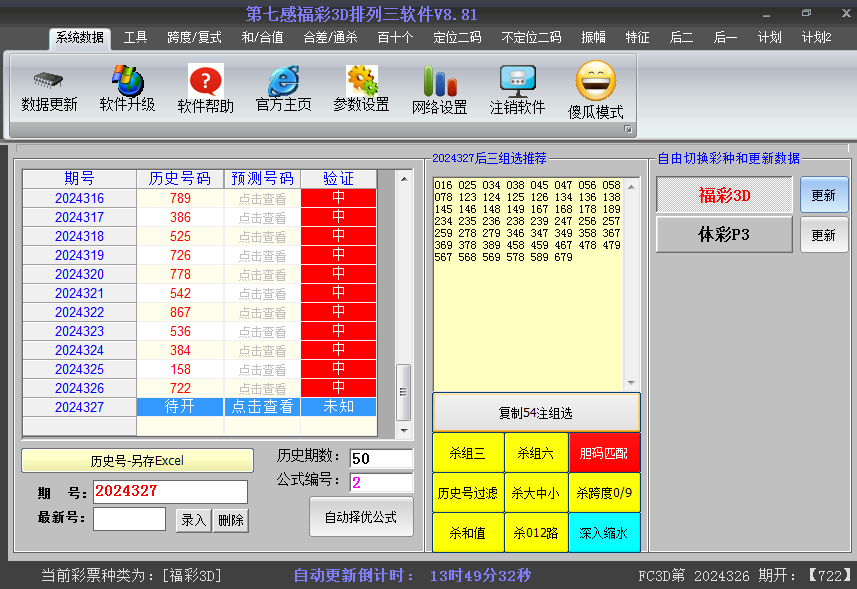The height and width of the screenshot is (589, 857).
Task: Open the 定位二码 tab
Action: tap(457, 38)
